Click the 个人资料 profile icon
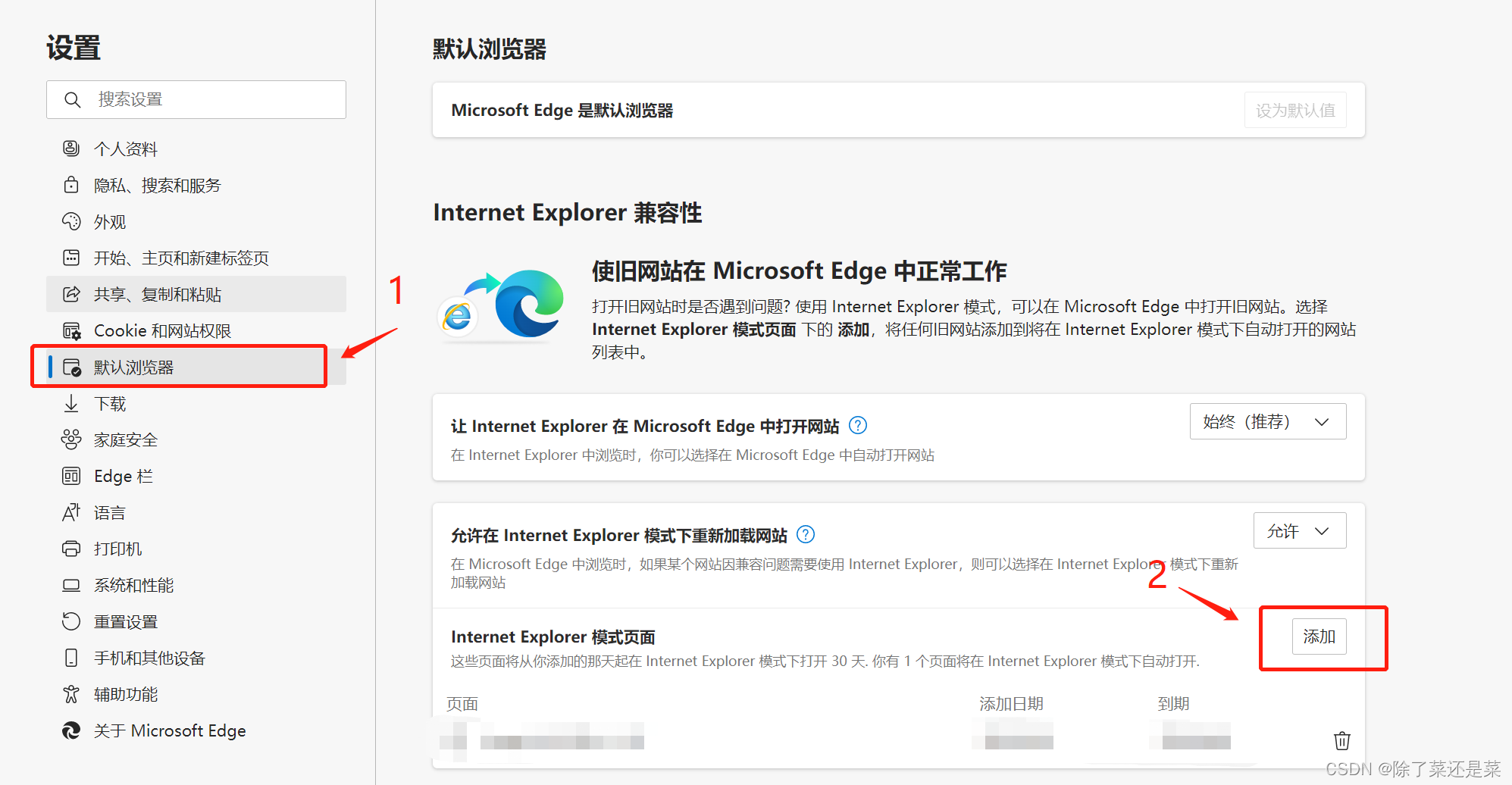This screenshot has height=785, width=1512. pos(71,149)
